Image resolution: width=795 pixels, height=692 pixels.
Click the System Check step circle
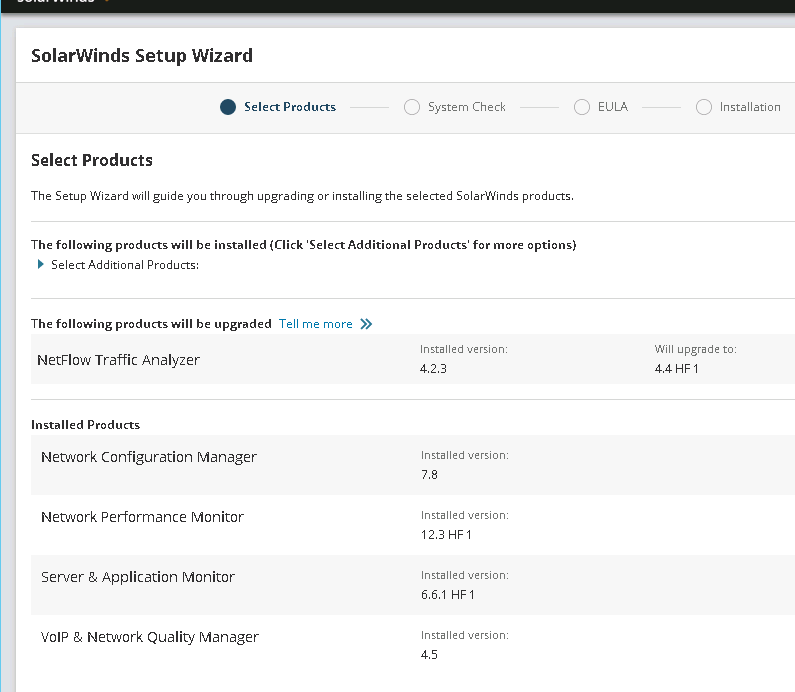[x=412, y=107]
